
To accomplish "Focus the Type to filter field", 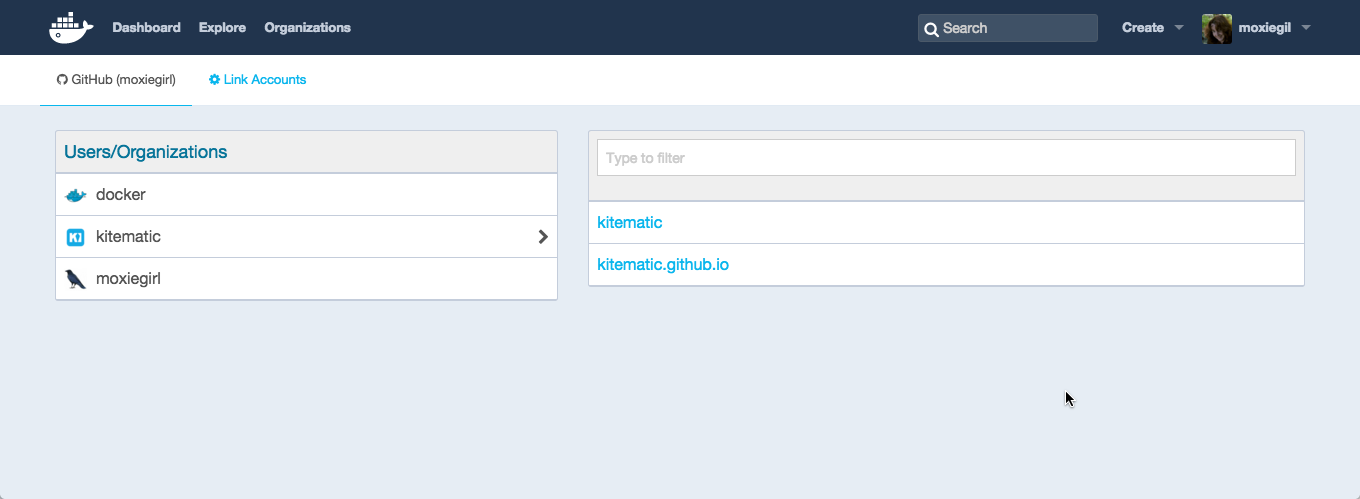I will pyautogui.click(x=946, y=158).
